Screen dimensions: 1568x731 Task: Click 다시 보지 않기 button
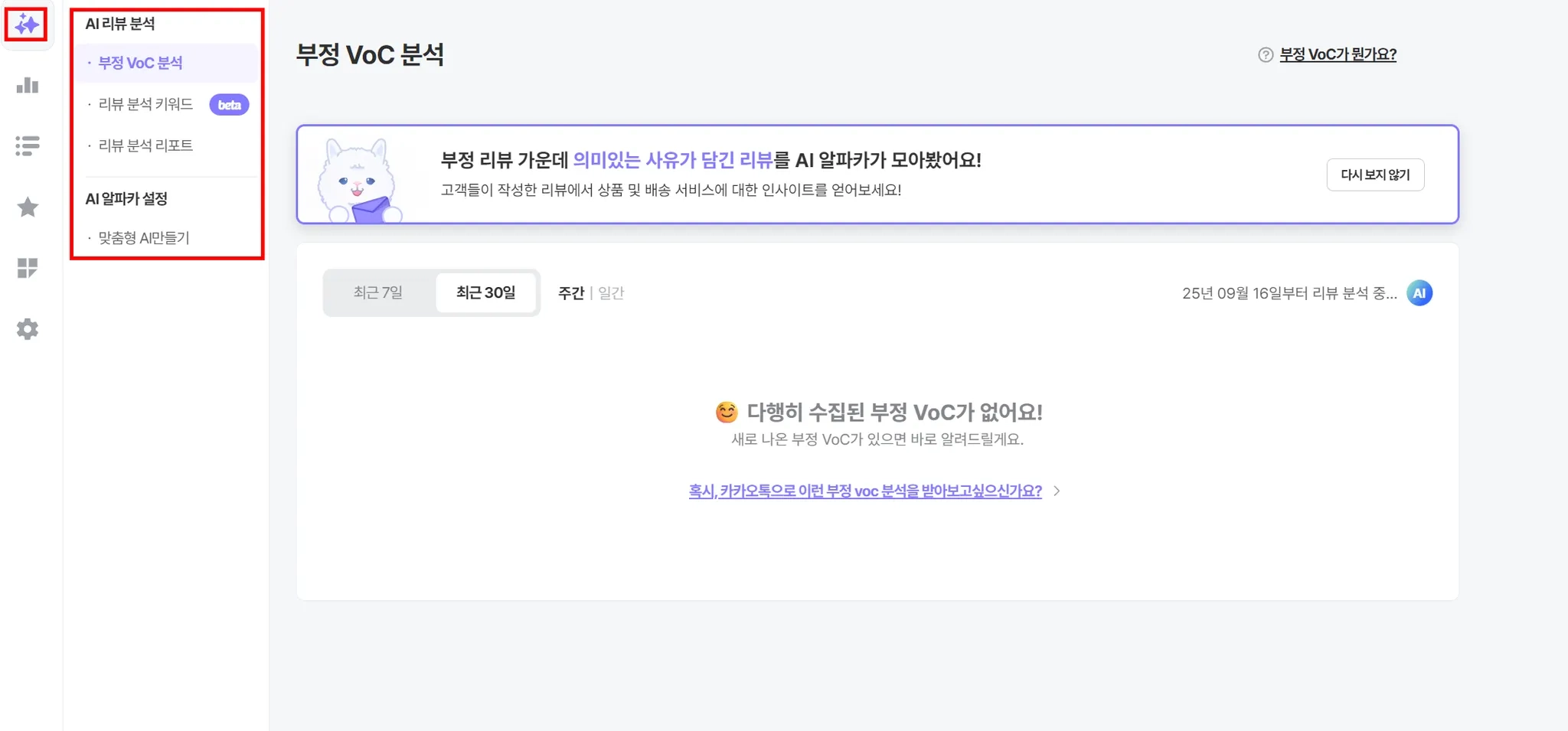click(1375, 175)
